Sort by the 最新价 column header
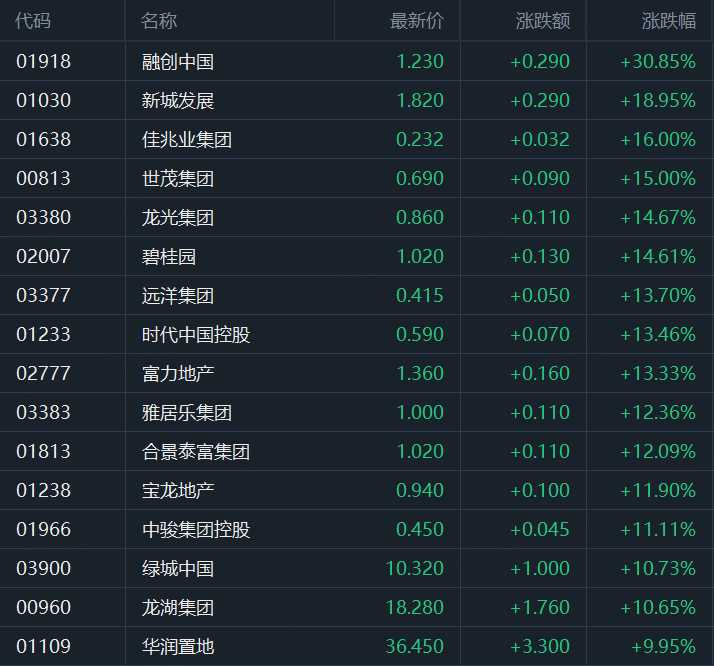Image resolution: width=714 pixels, height=666 pixels. coord(417,21)
